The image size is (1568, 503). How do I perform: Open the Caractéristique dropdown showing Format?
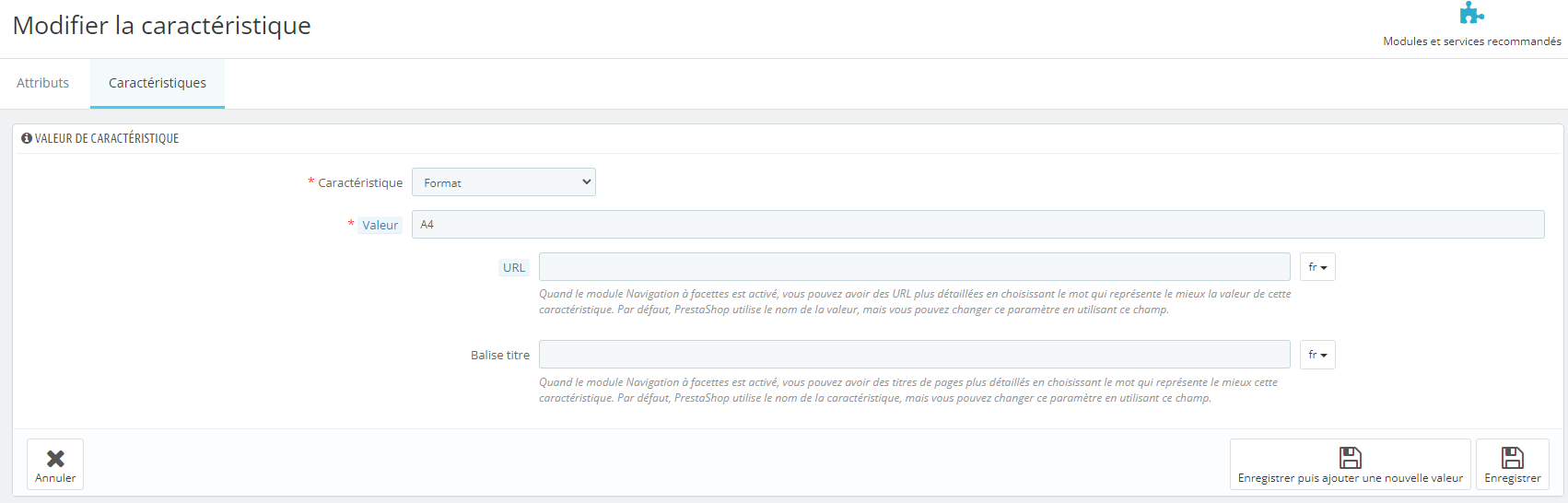(x=503, y=182)
